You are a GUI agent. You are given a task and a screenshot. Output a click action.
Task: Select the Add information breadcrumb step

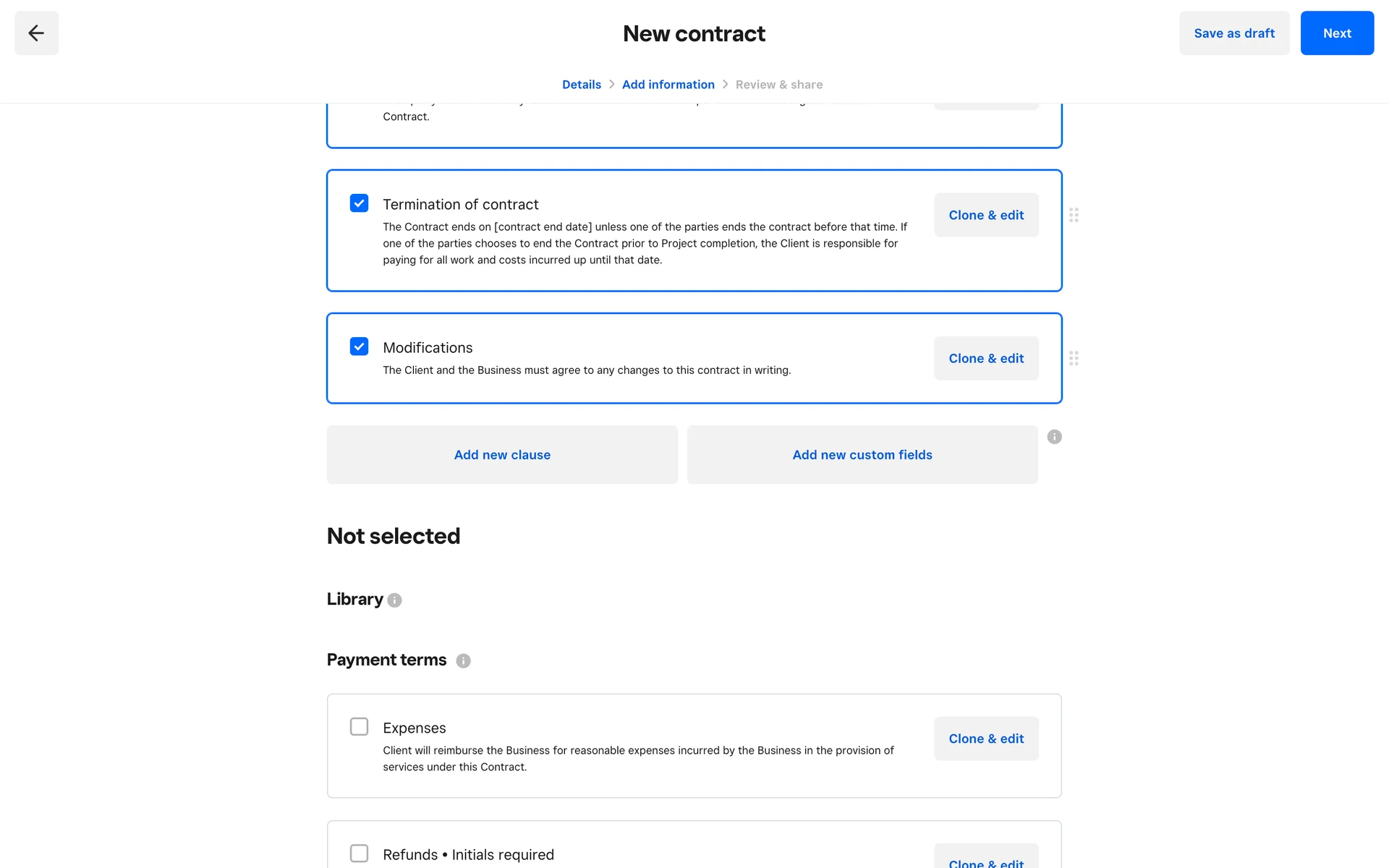[x=668, y=85]
